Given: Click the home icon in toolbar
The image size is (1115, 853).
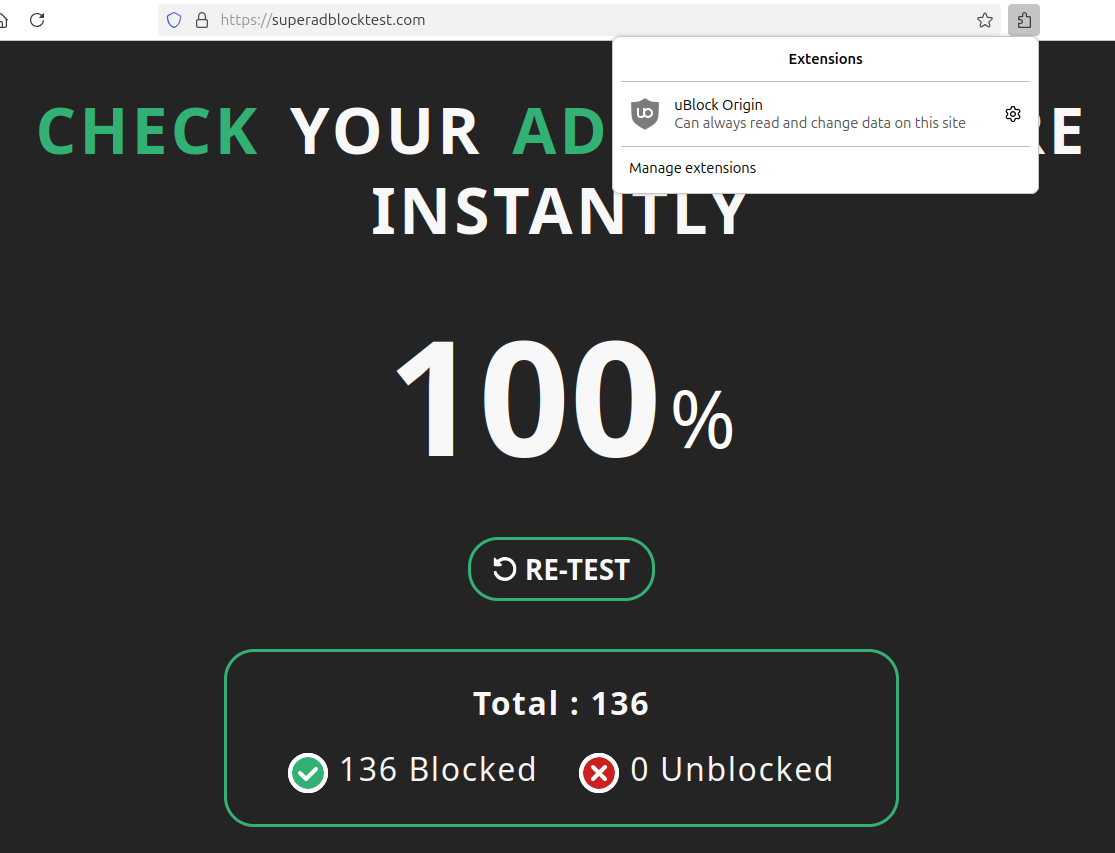Looking at the screenshot, I should click(3, 20).
